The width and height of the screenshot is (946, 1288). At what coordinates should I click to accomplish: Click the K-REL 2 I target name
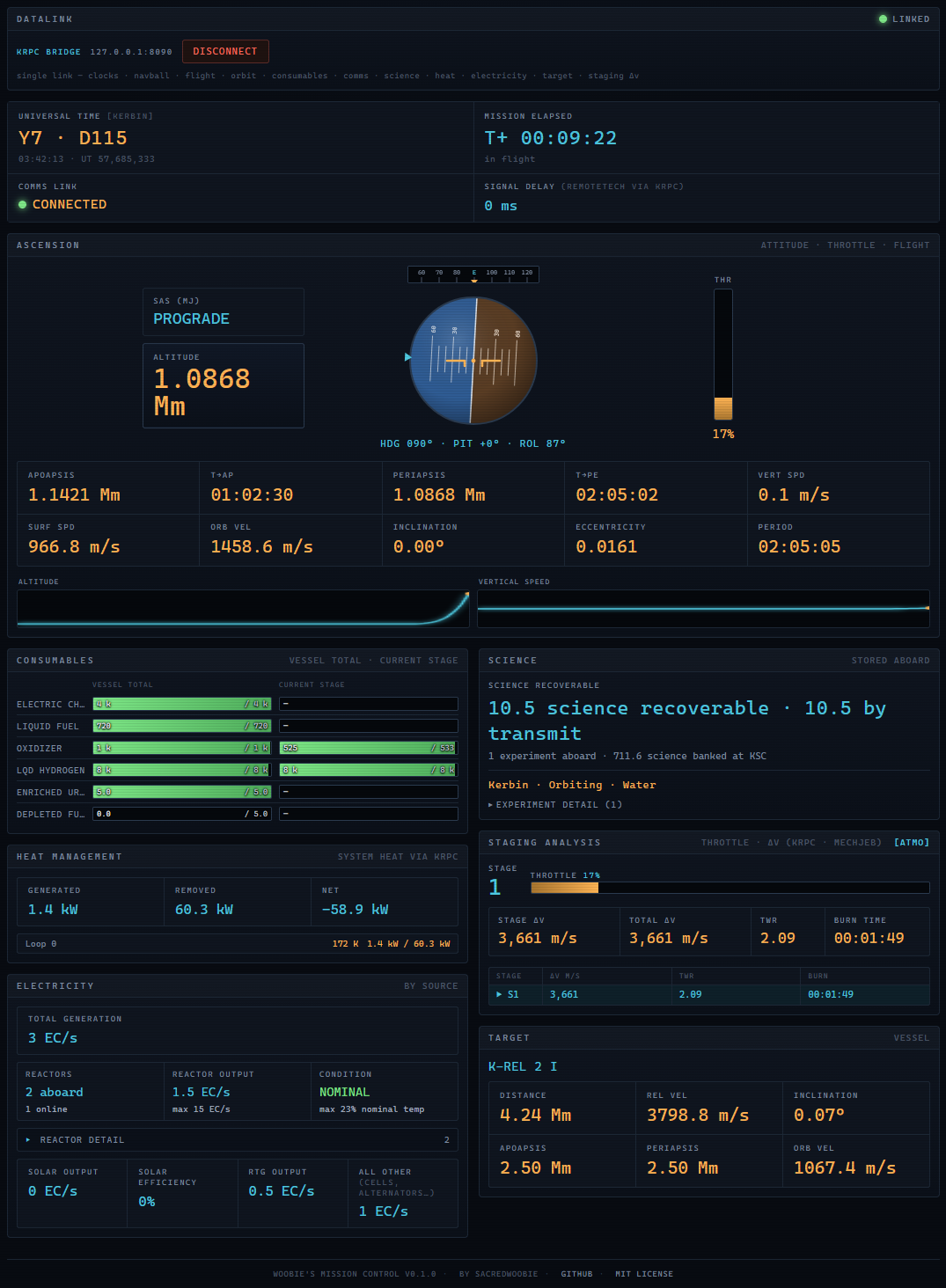[x=523, y=1066]
